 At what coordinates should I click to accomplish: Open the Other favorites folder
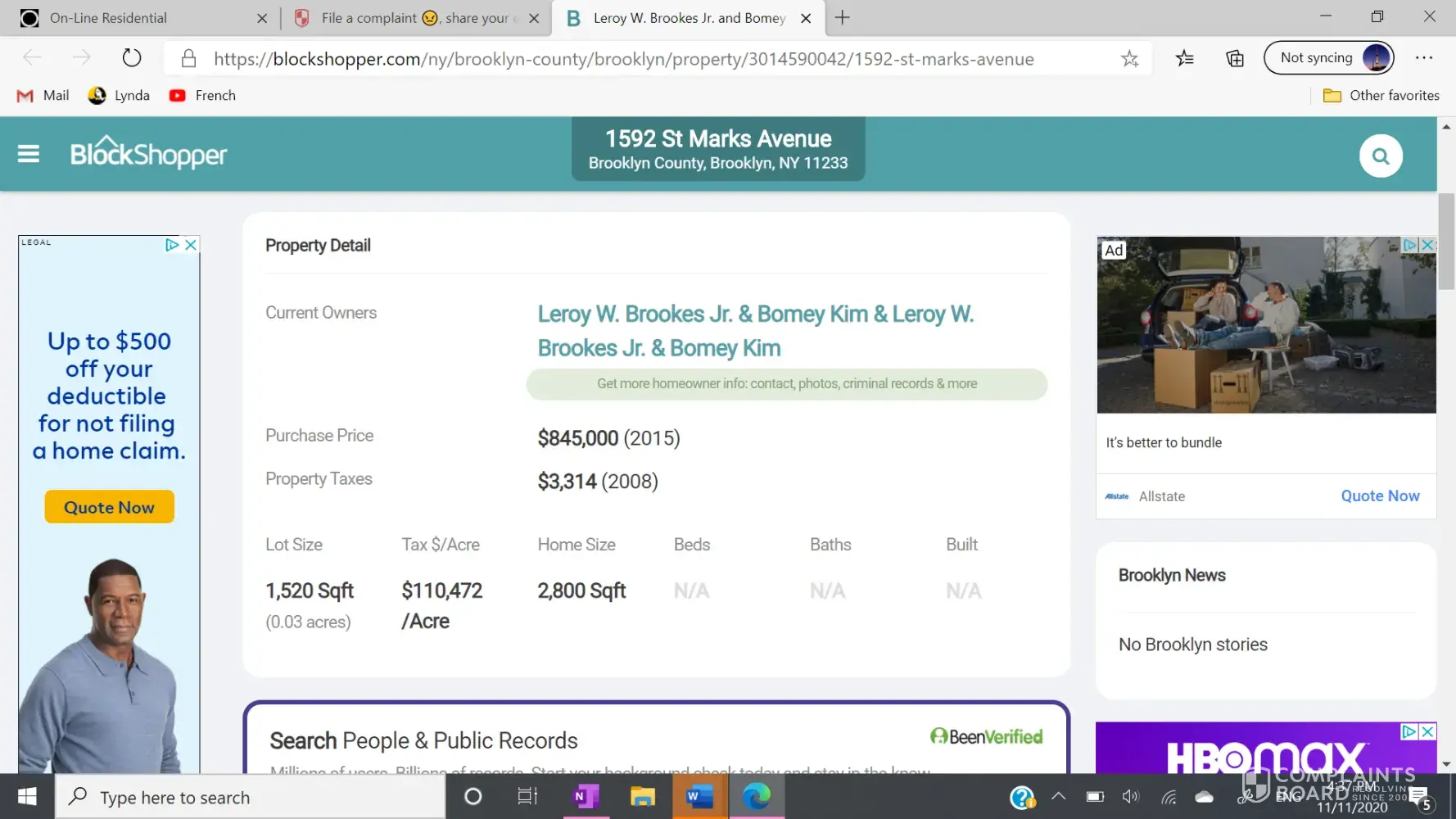point(1381,96)
